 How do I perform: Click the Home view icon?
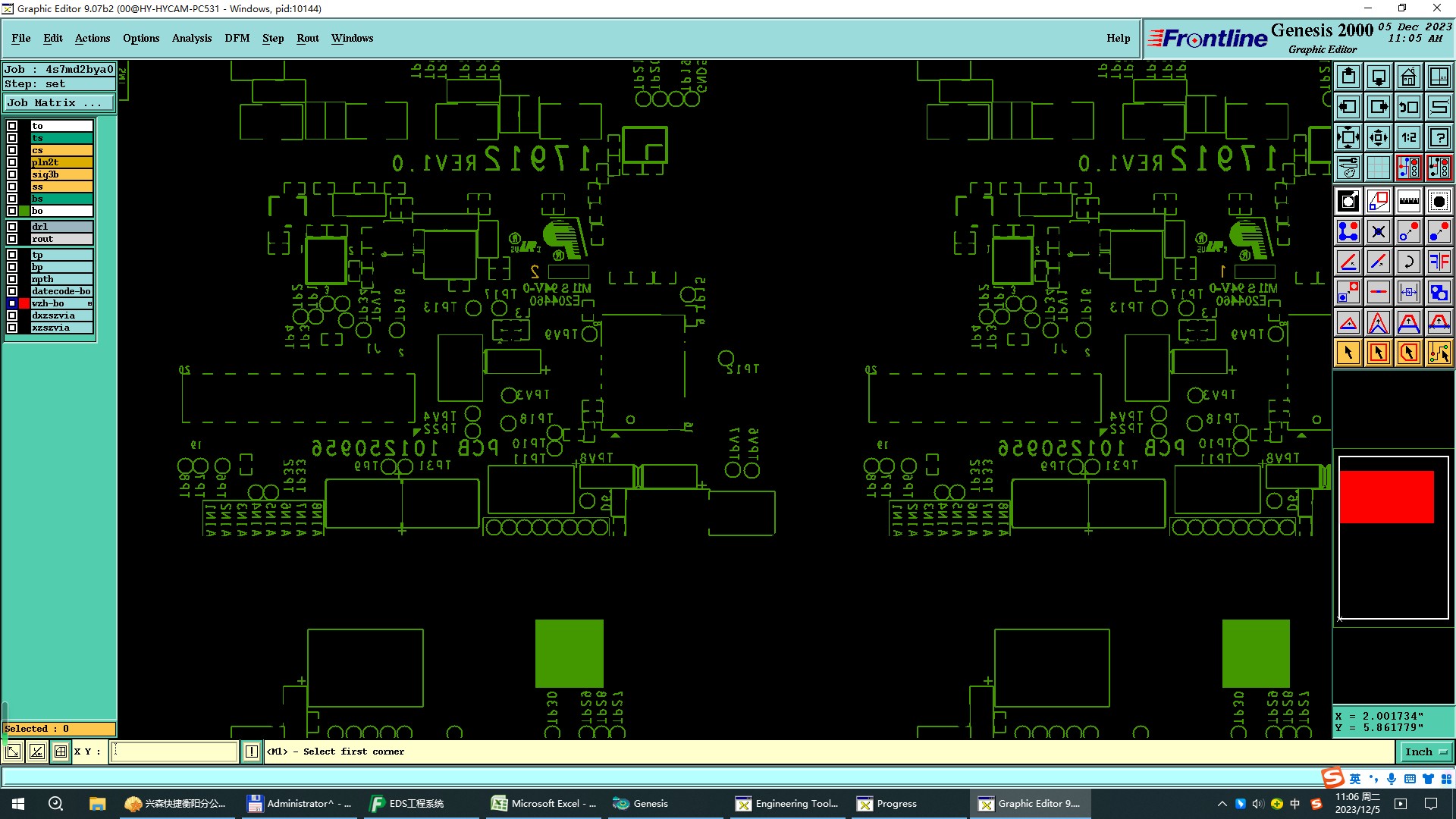(x=1408, y=77)
